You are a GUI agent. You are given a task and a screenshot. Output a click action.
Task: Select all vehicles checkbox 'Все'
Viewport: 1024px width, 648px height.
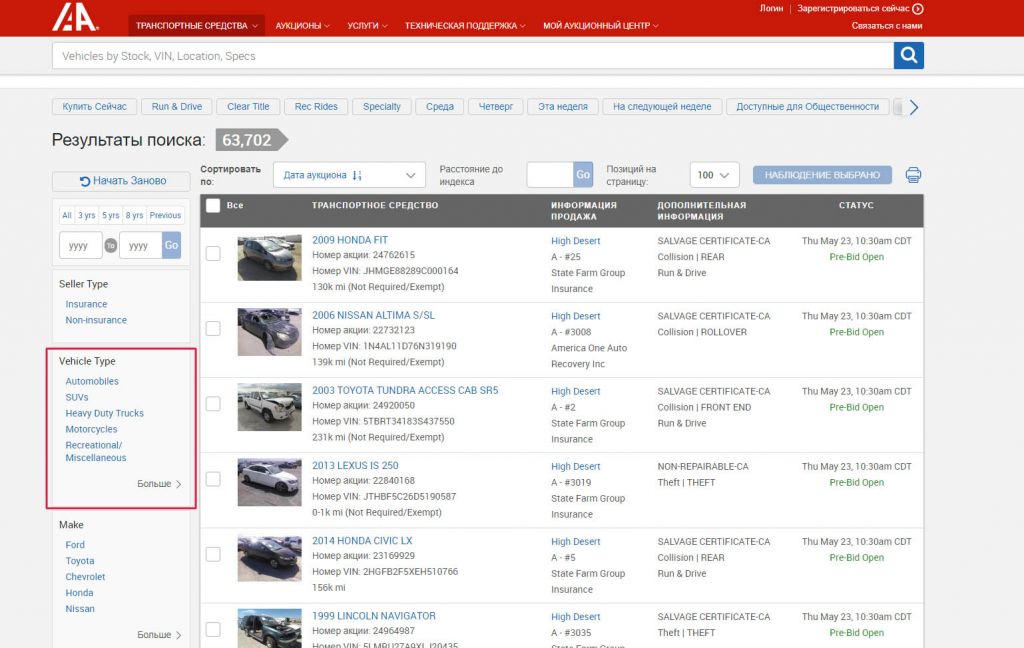pos(213,205)
